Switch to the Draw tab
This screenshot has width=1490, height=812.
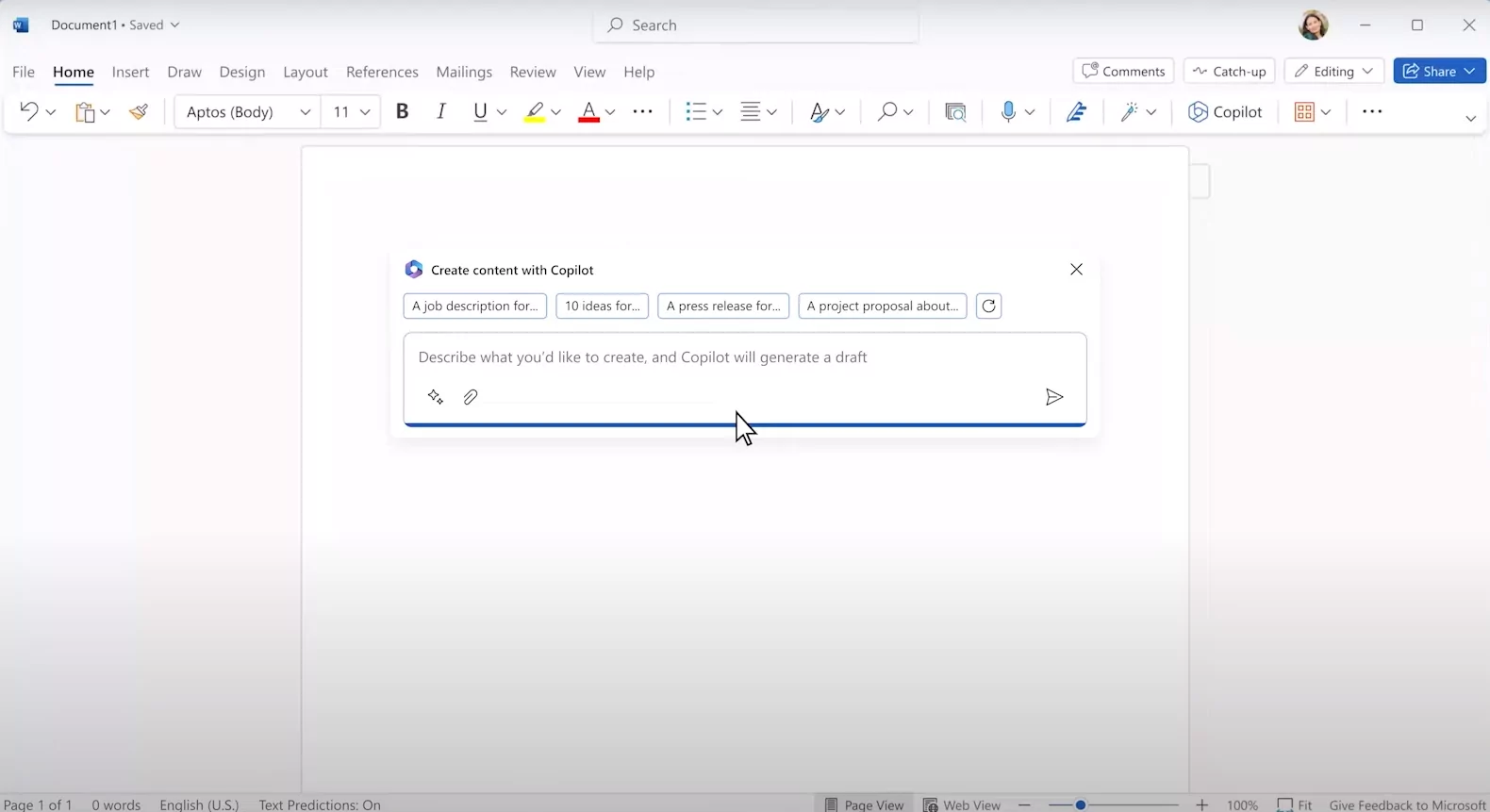click(184, 72)
